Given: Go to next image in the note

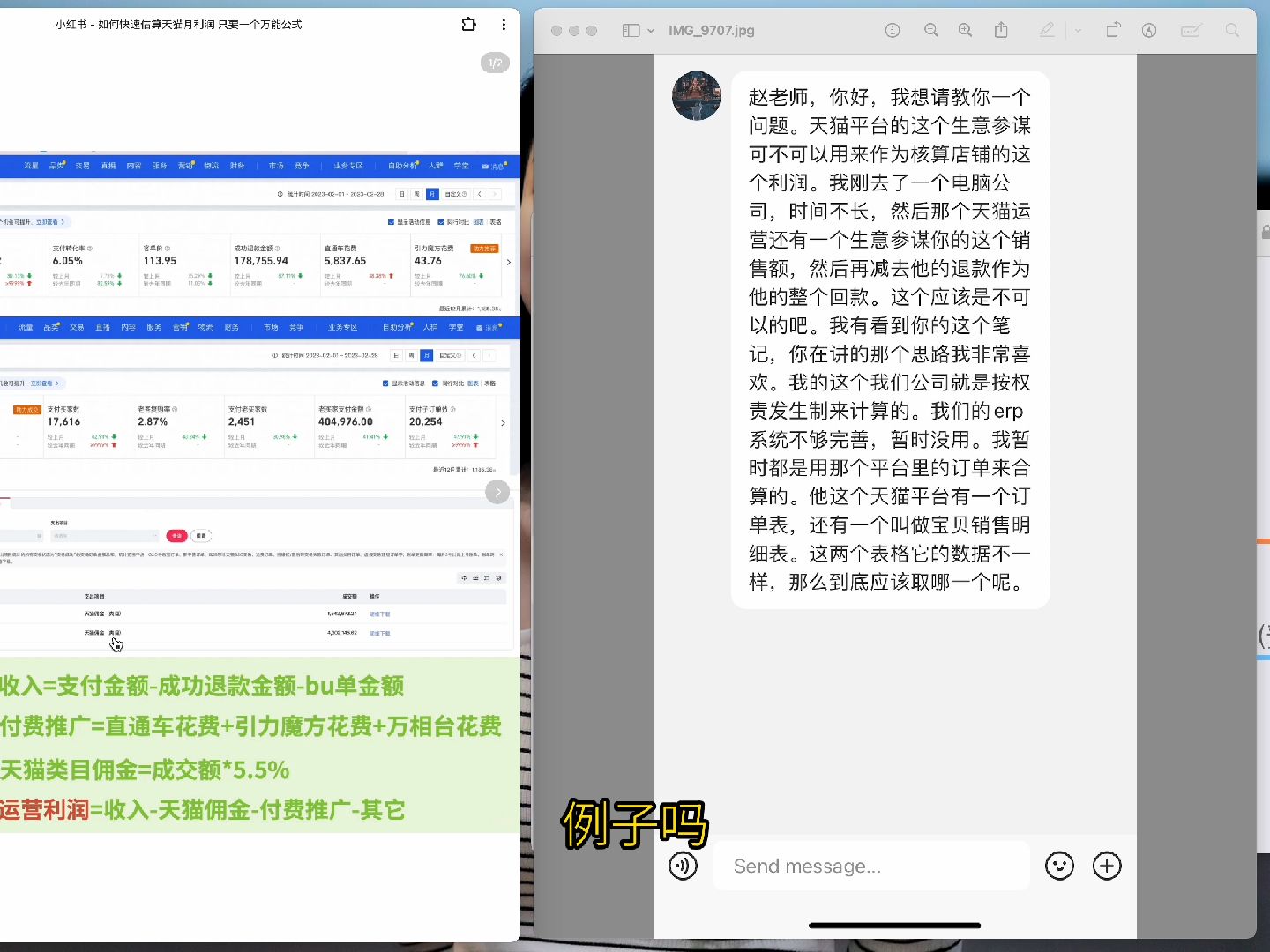Looking at the screenshot, I should (497, 492).
